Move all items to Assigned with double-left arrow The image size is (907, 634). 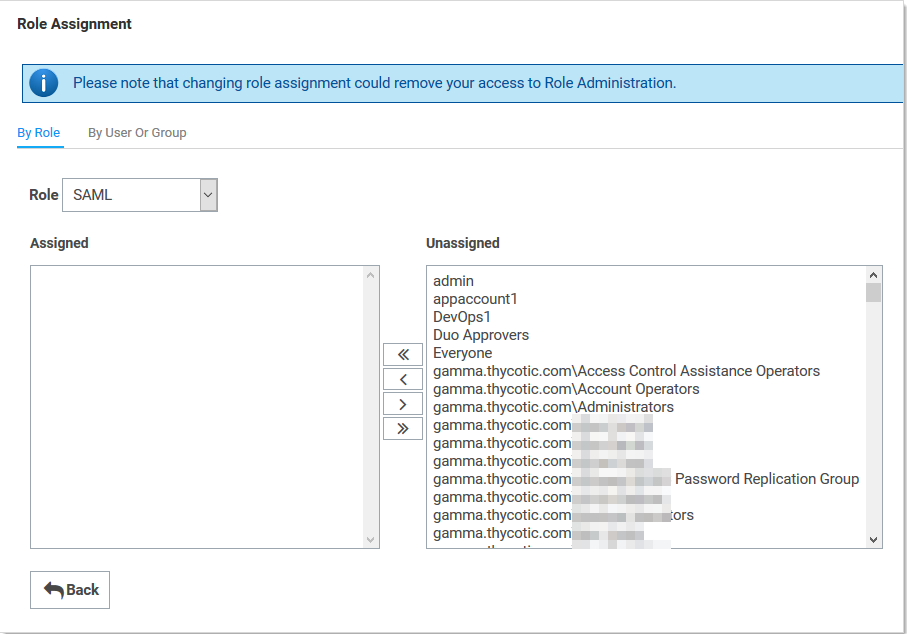point(403,354)
